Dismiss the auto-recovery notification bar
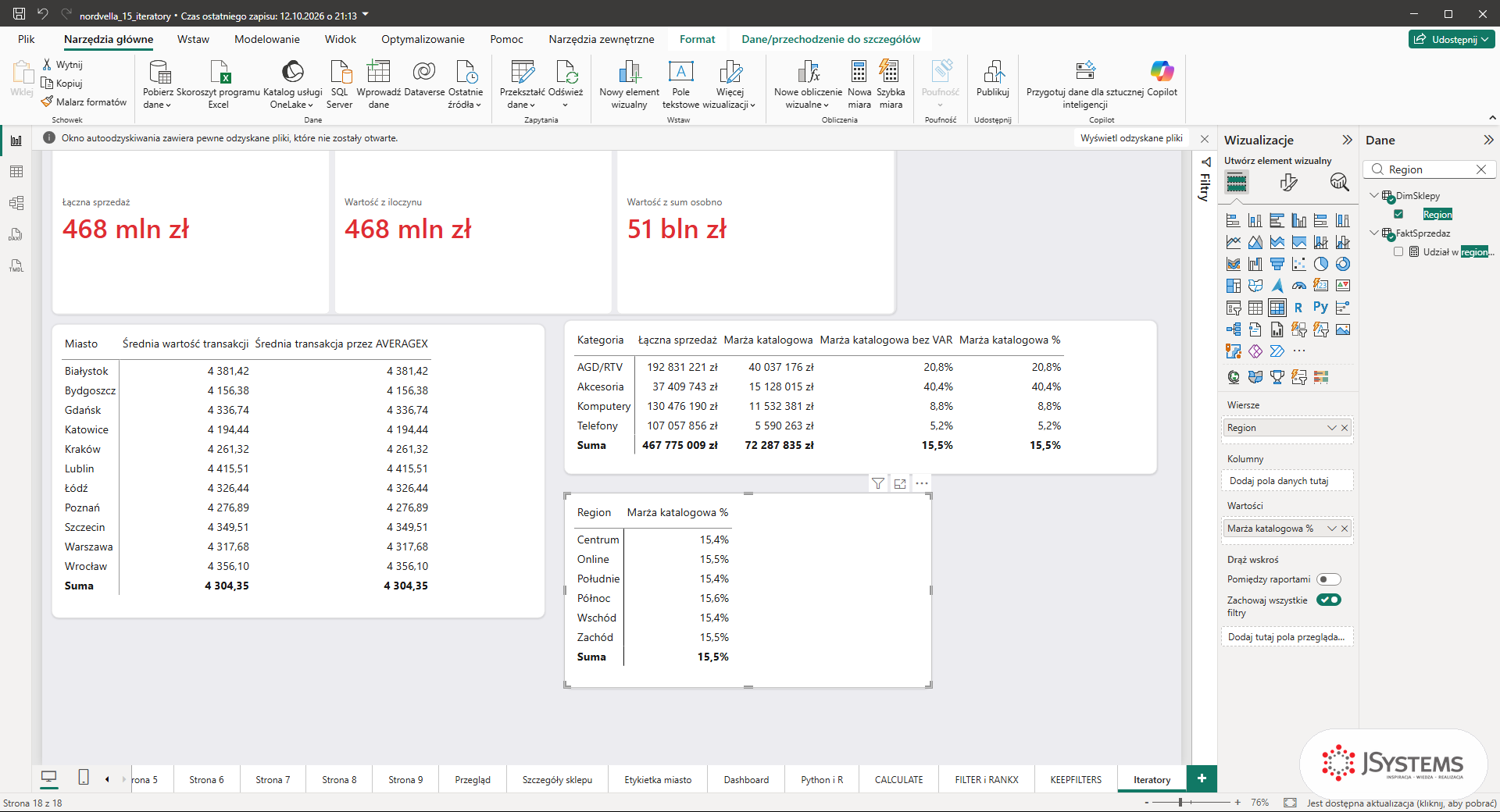Image resolution: width=1500 pixels, height=812 pixels. [1205, 139]
